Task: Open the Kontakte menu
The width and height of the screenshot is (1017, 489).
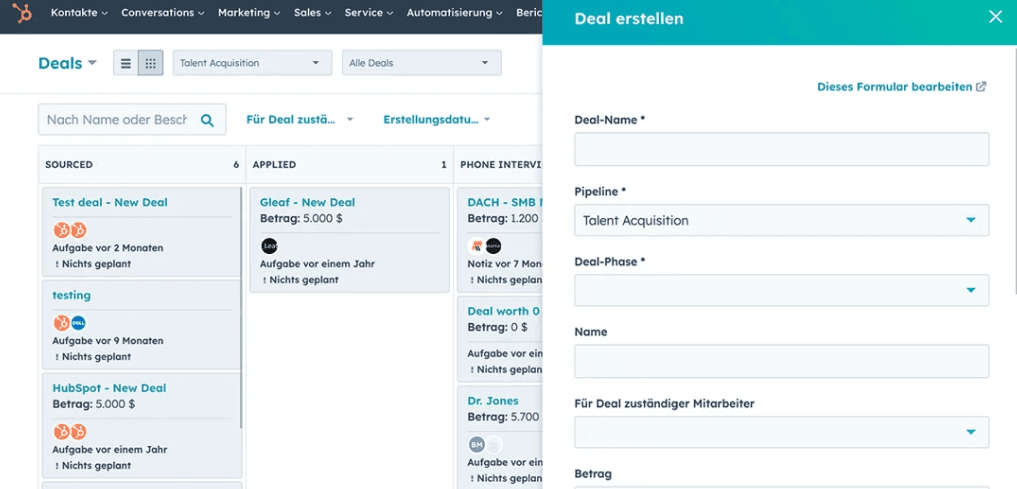Action: click(79, 13)
